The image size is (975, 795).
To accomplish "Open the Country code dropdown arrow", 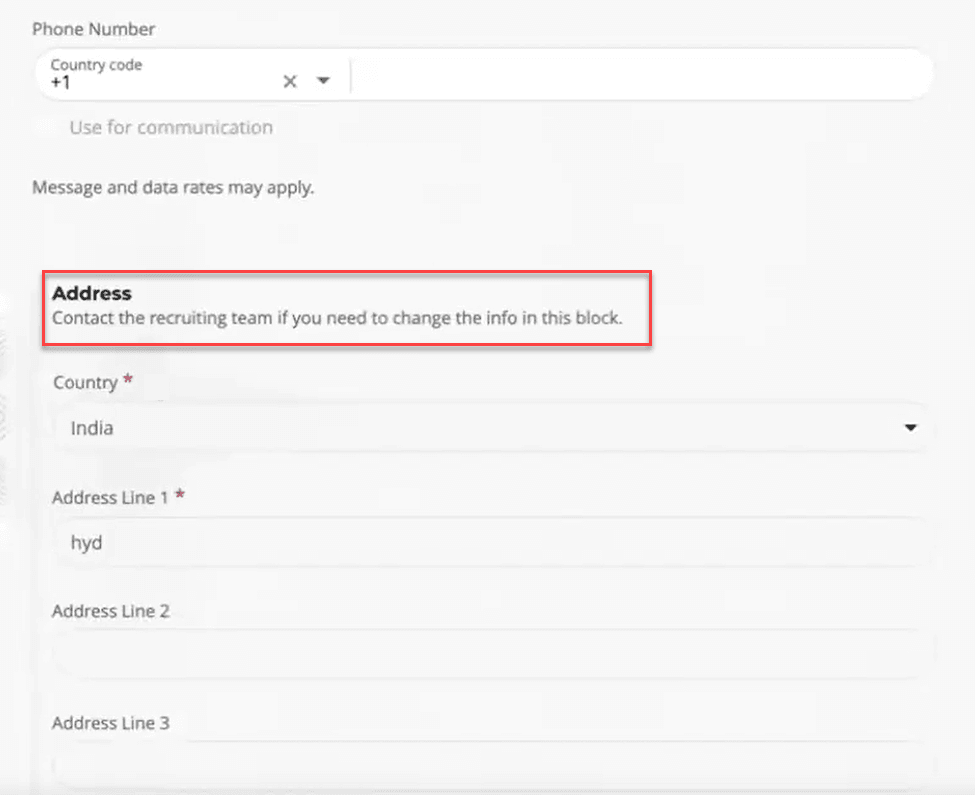I will click(323, 80).
